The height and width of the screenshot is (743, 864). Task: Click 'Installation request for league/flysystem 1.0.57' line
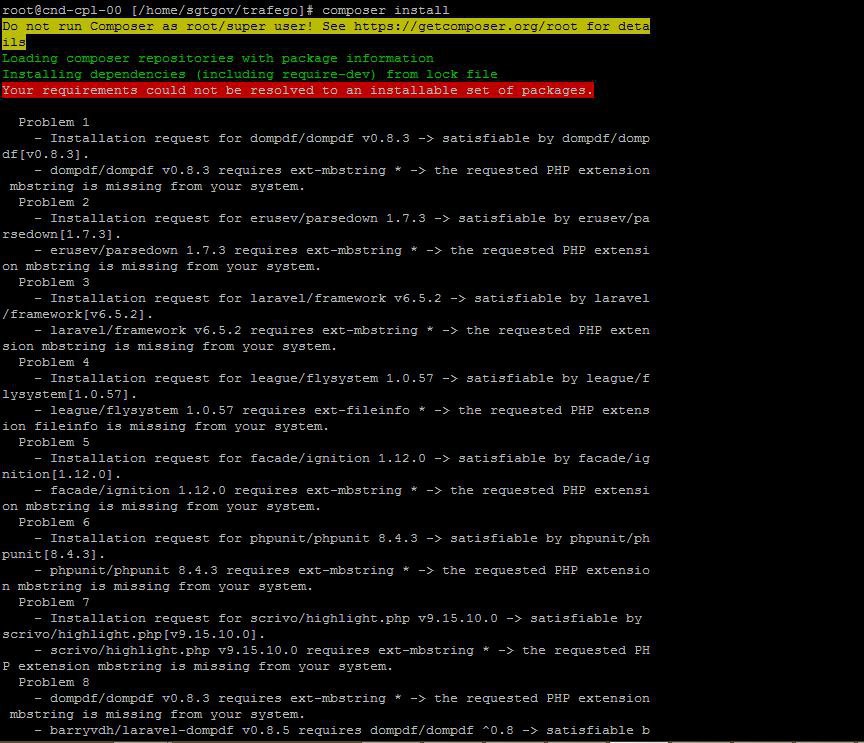coord(342,378)
